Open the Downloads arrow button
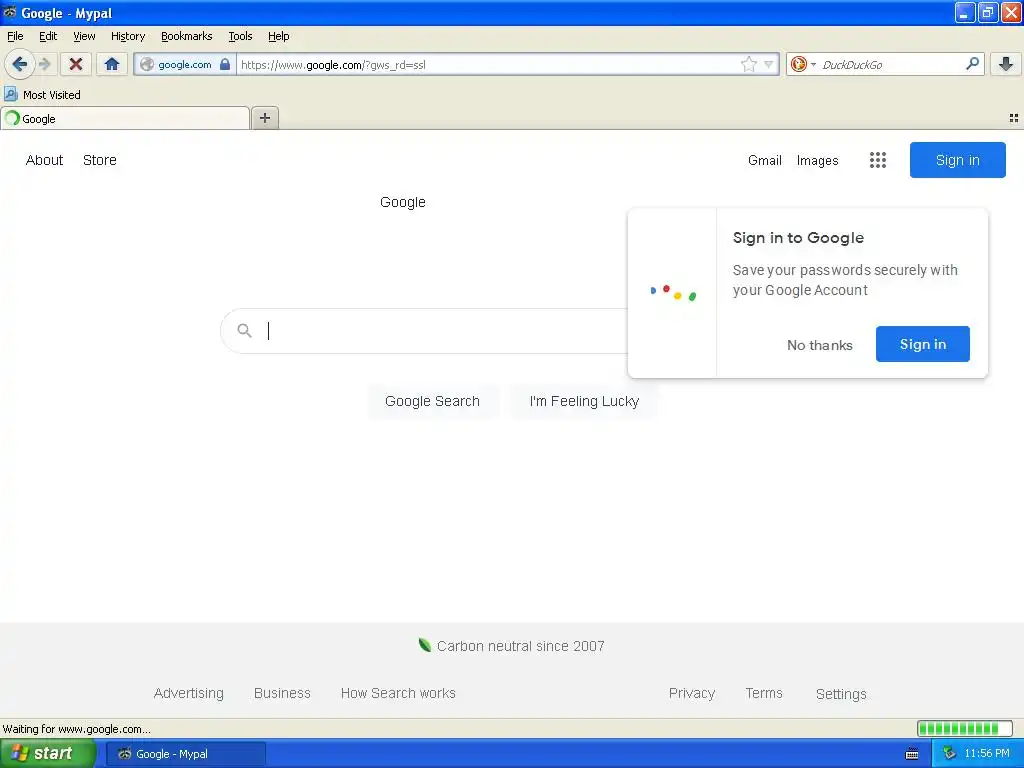Viewport: 1024px width, 768px height. [x=1006, y=64]
